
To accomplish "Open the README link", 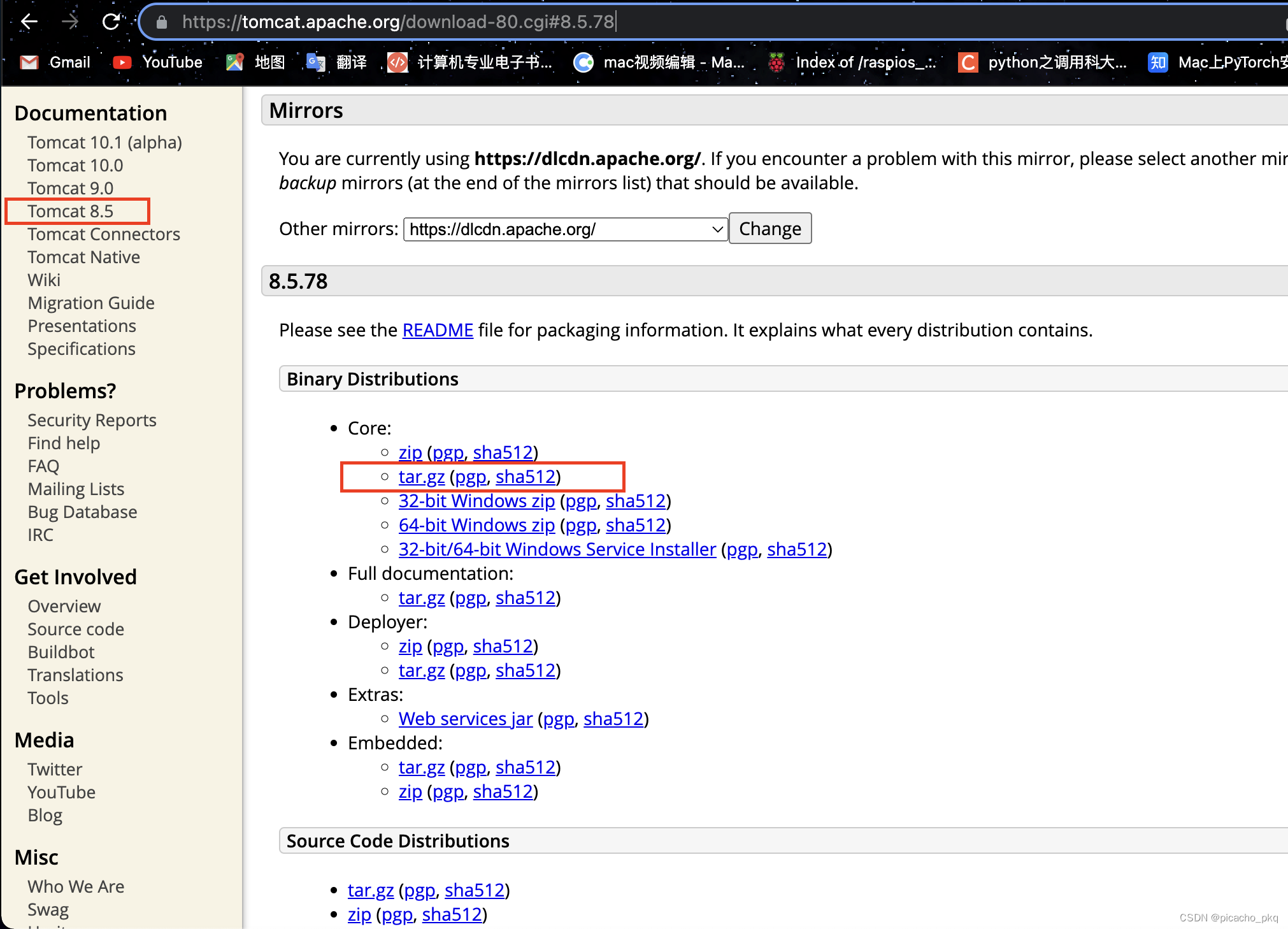I will [438, 330].
